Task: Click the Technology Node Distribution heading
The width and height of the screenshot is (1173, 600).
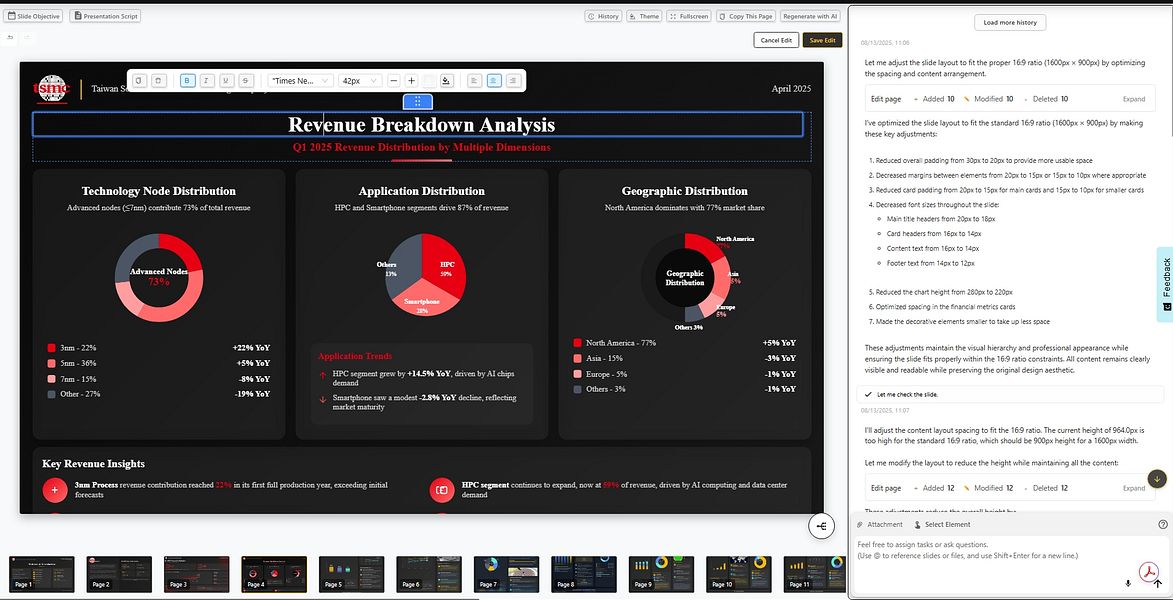Action: coord(159,191)
